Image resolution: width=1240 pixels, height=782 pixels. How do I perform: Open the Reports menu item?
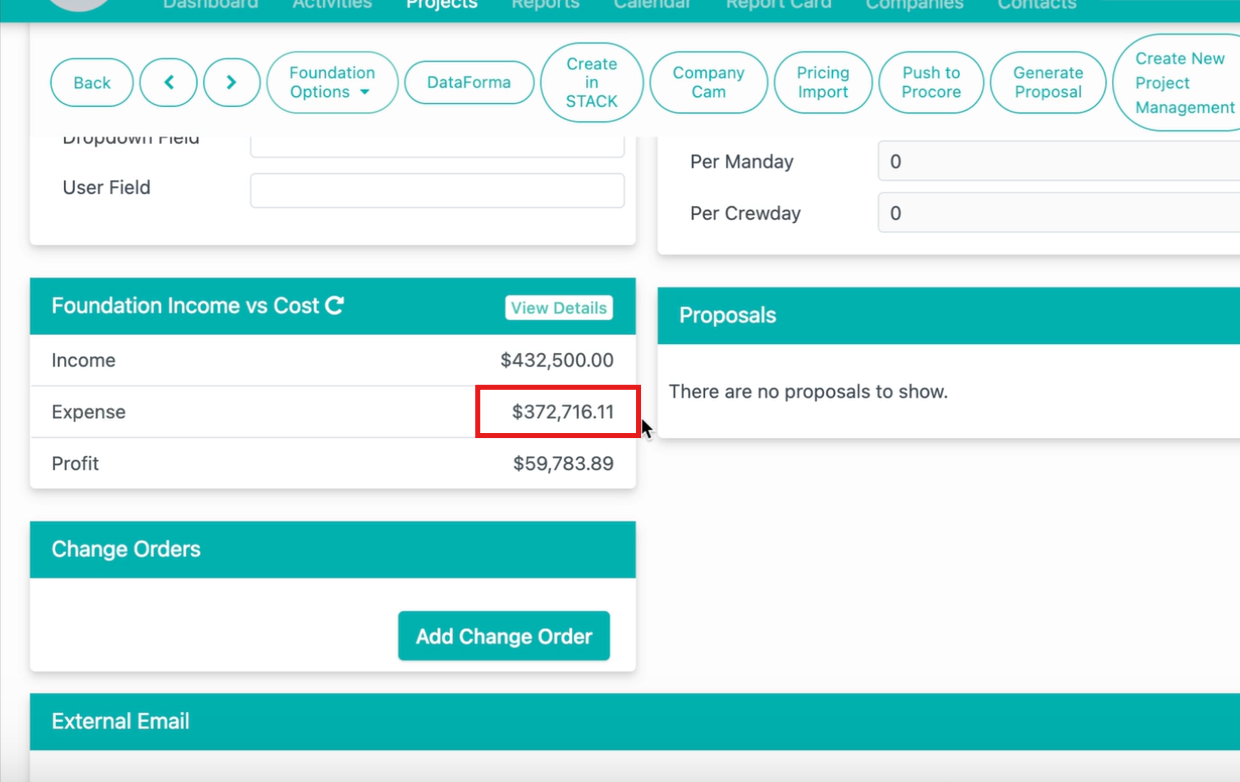click(x=545, y=5)
